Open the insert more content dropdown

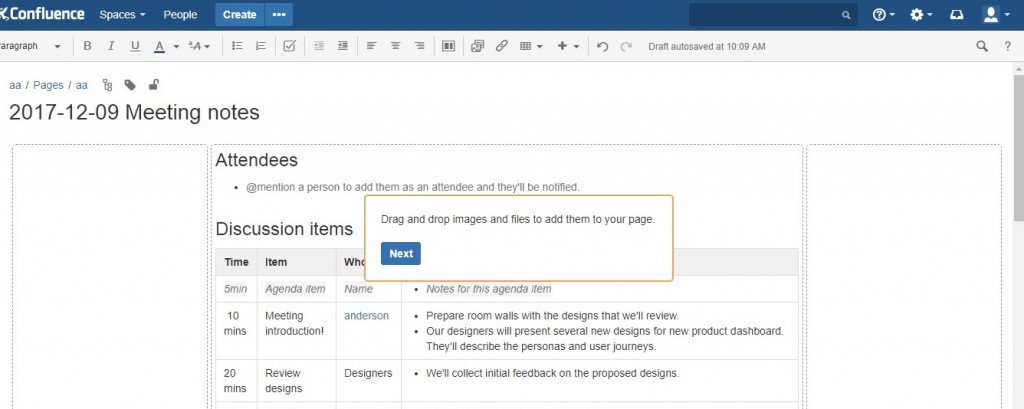[568, 46]
